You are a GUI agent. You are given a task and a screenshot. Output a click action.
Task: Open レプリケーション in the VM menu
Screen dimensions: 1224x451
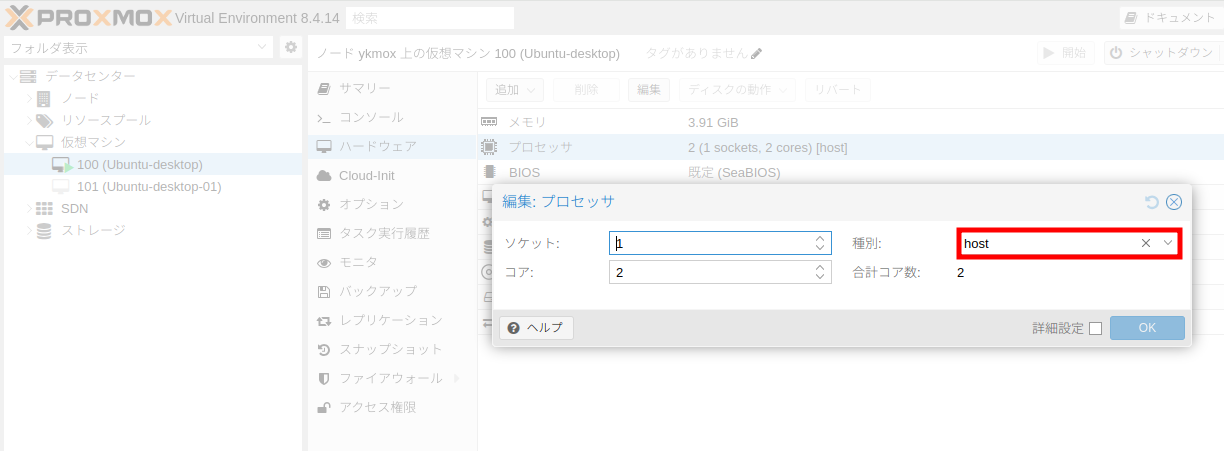click(392, 320)
